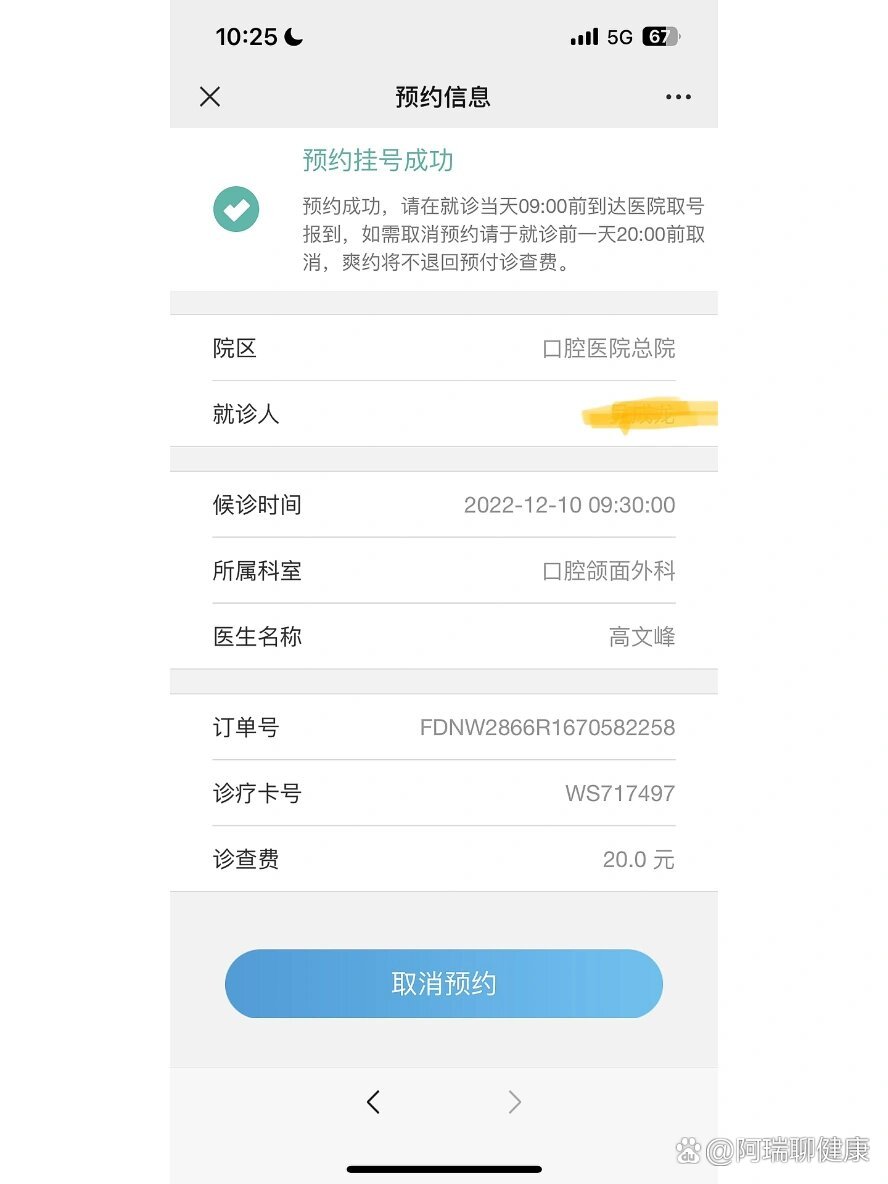Tap the 预约信息 page title
This screenshot has height=1184, width=888.
443,97
